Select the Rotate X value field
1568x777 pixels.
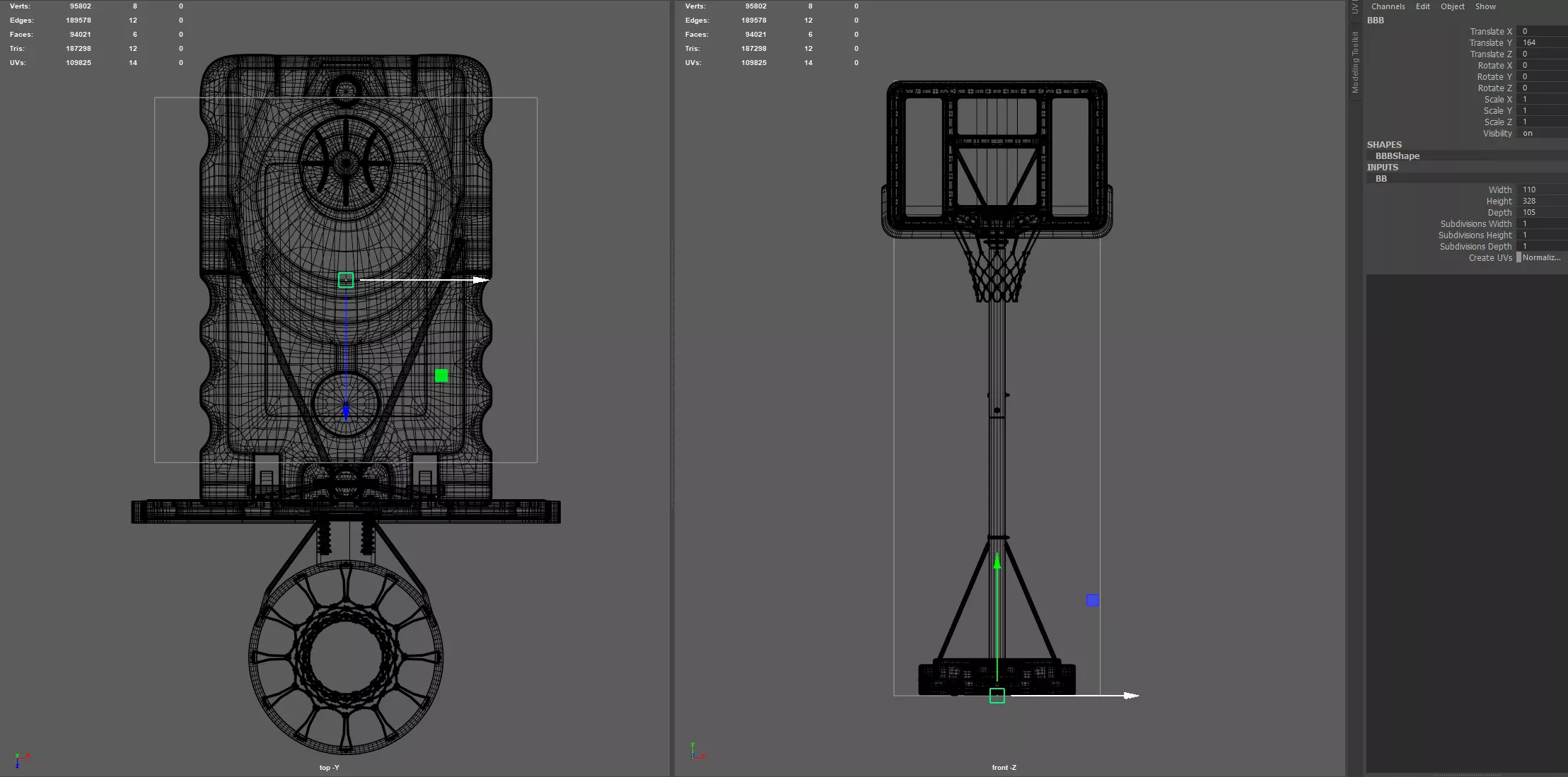pyautogui.click(x=1542, y=65)
